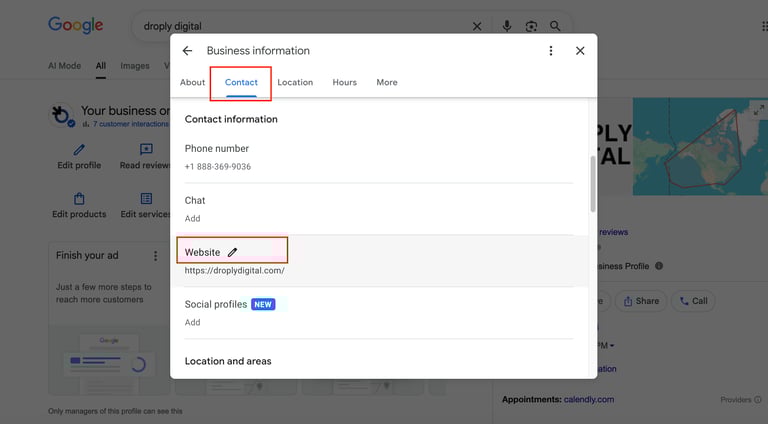Open the reviews link beside the map

(613, 232)
